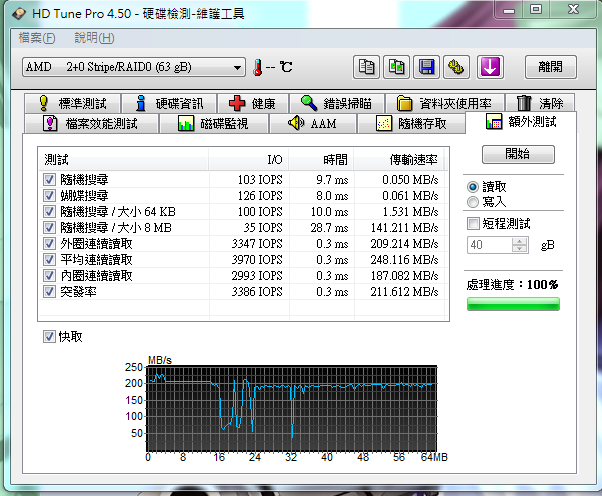Image resolution: width=602 pixels, height=496 pixels.
Task: Open the 資料夾使用率 folder usage tab
Action: (445, 103)
